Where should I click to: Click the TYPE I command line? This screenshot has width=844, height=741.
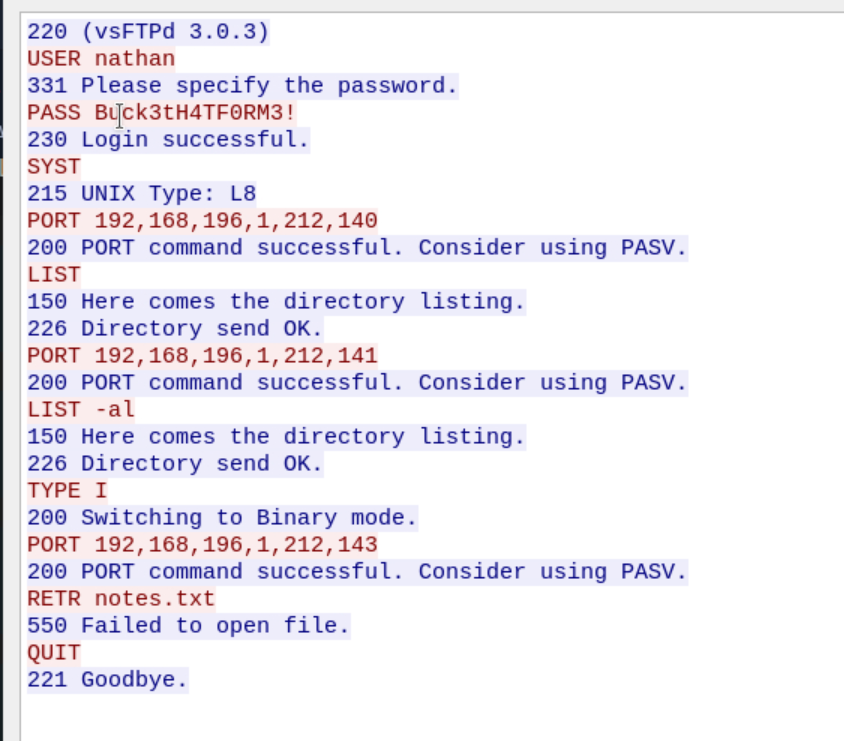67,490
